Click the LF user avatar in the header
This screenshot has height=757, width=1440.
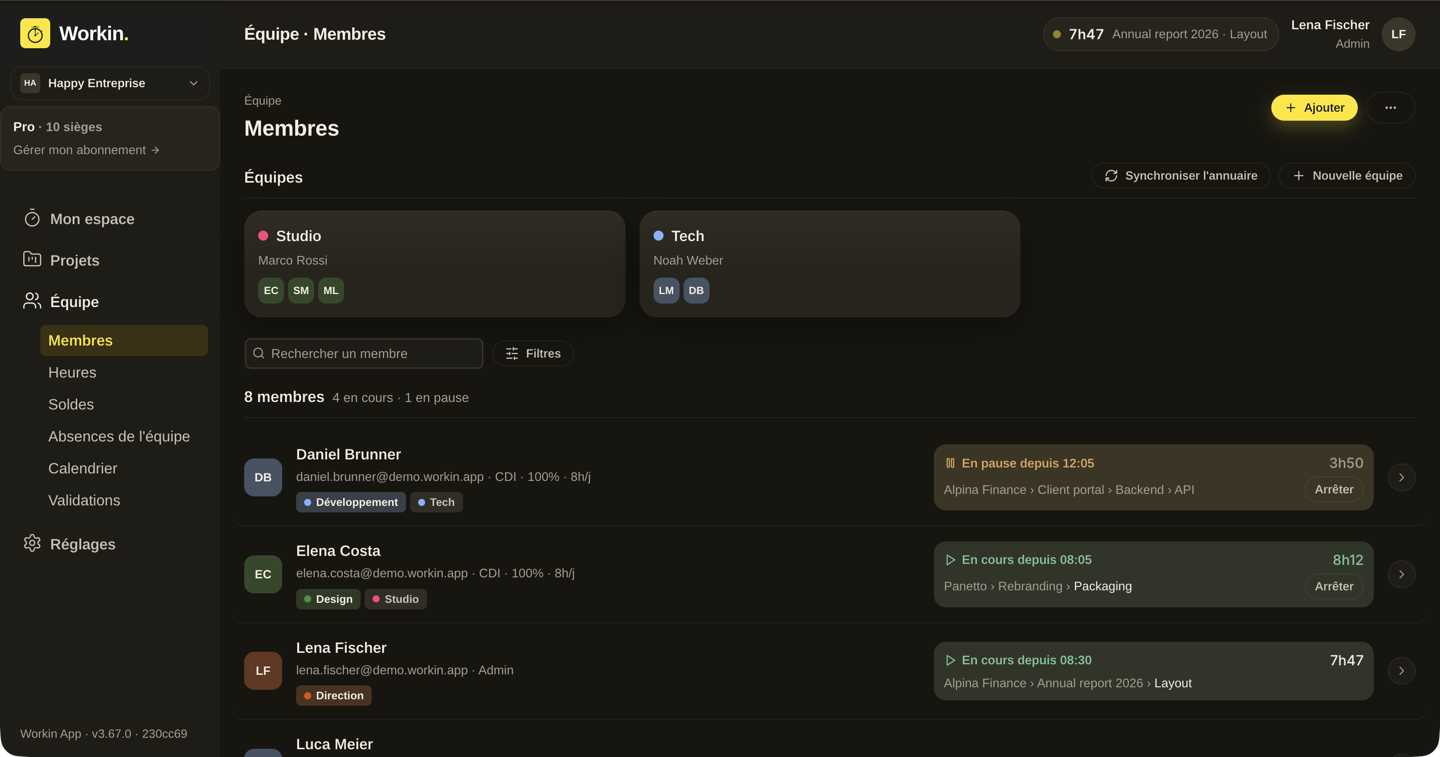[1398, 34]
